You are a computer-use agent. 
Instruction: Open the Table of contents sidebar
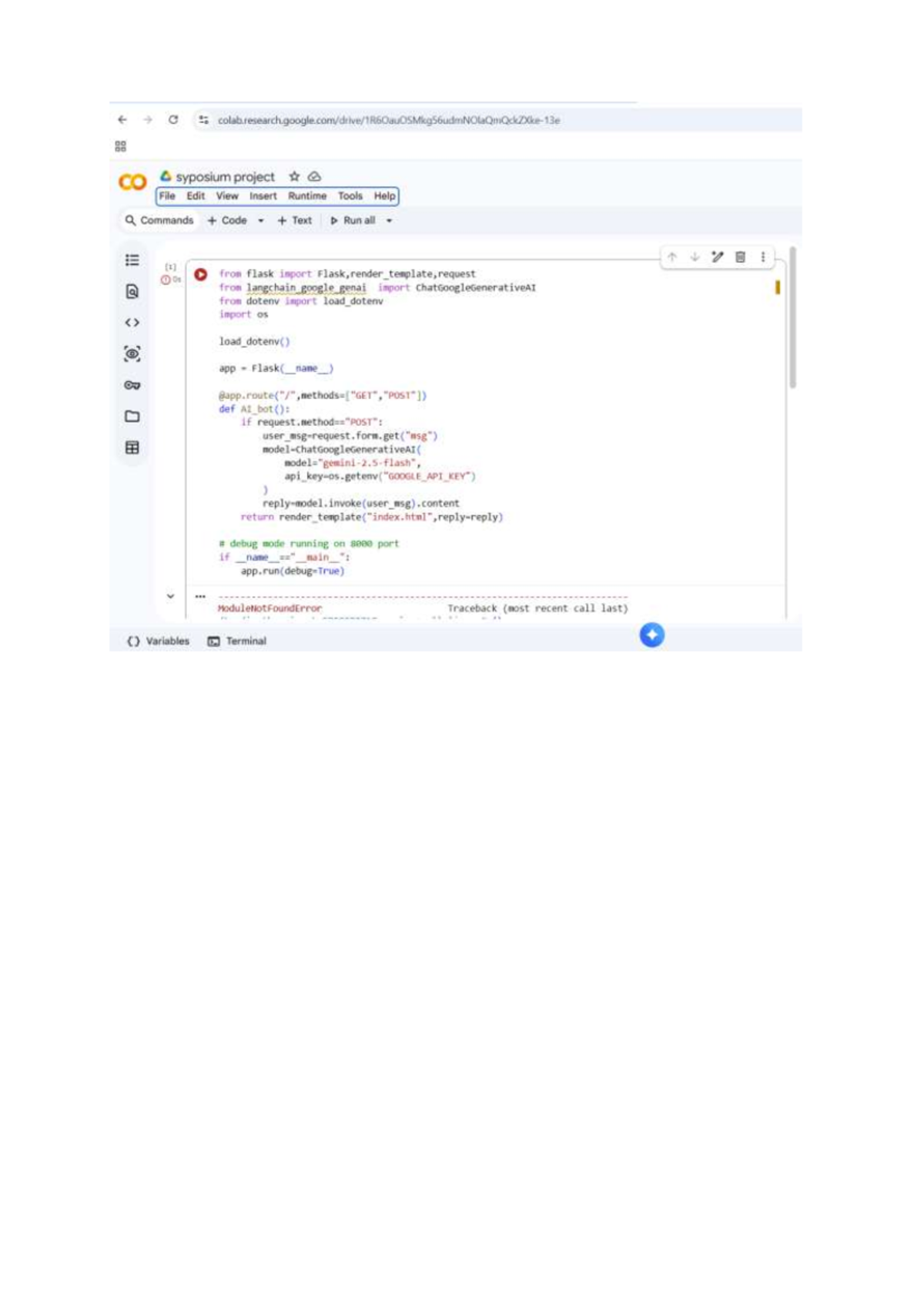[x=132, y=260]
